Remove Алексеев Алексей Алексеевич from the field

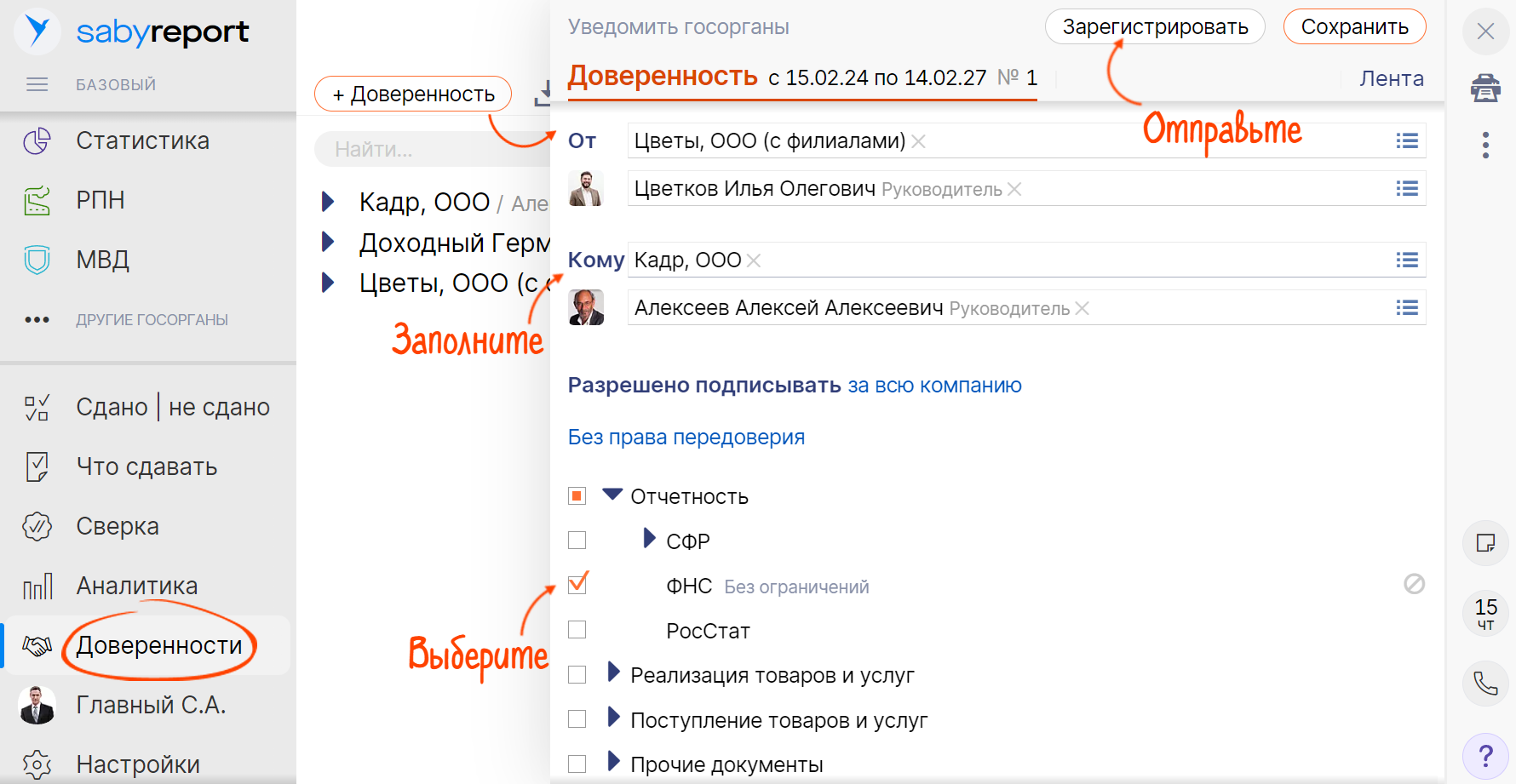[1082, 308]
